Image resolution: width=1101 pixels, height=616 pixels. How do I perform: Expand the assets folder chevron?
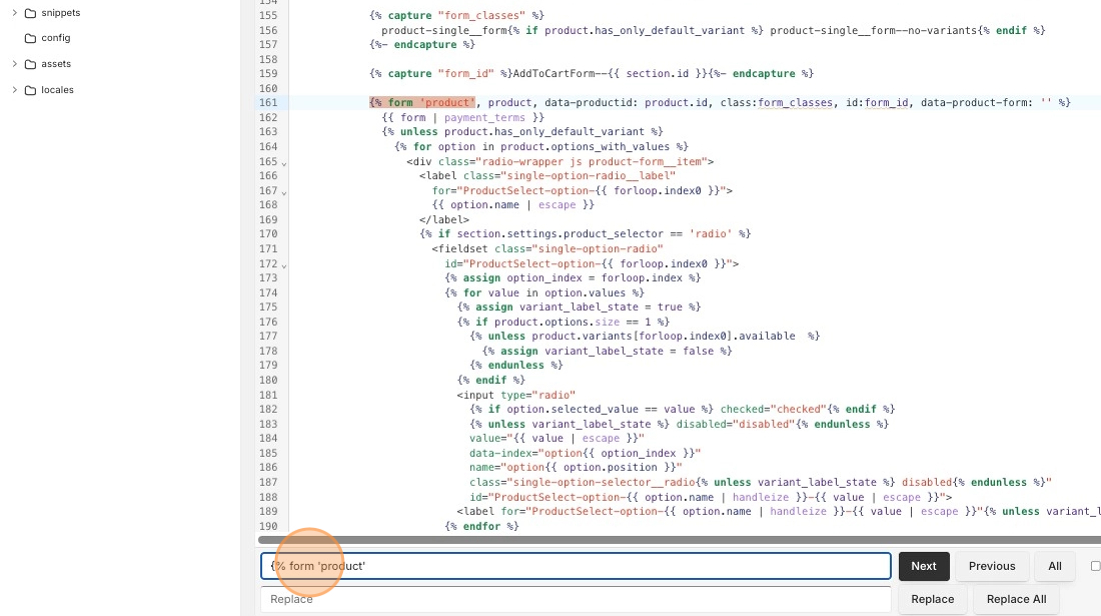[x=14, y=64]
